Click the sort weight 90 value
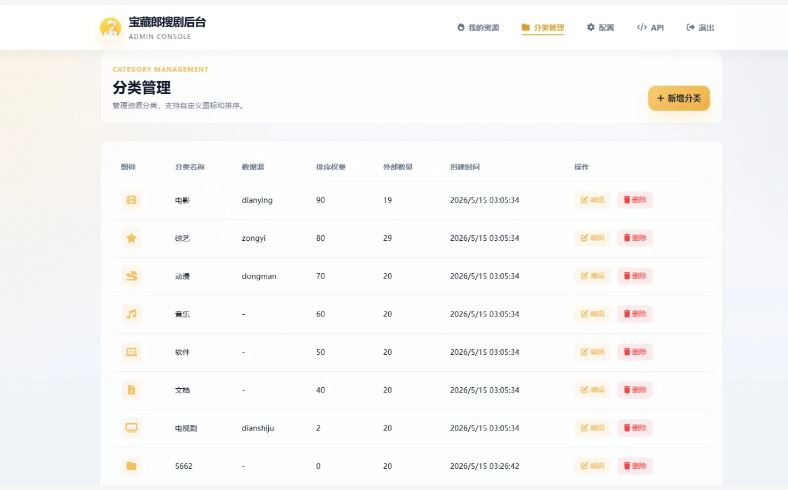Image resolution: width=788 pixels, height=490 pixels. pos(321,200)
